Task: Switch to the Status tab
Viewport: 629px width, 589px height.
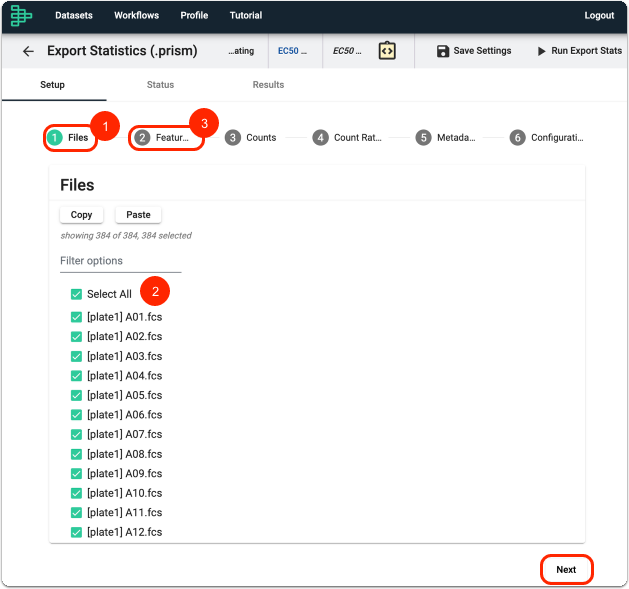Action: coord(160,85)
